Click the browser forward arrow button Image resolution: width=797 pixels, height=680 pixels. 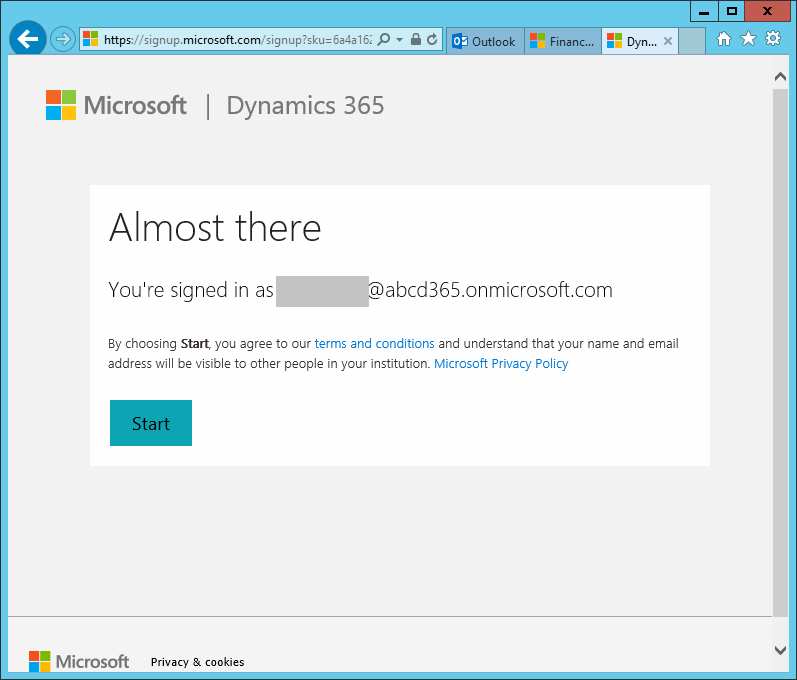[63, 39]
